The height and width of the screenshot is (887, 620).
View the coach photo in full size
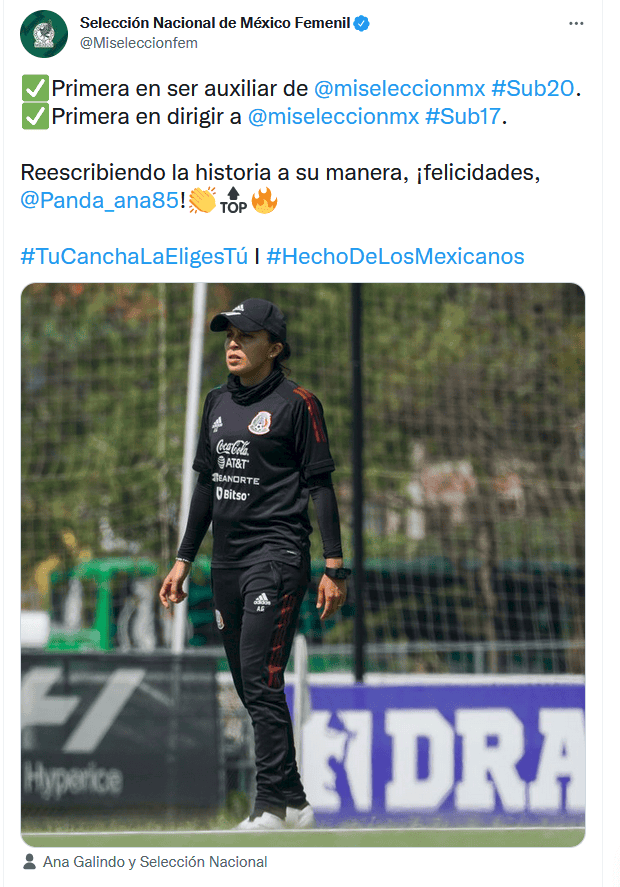point(303,565)
